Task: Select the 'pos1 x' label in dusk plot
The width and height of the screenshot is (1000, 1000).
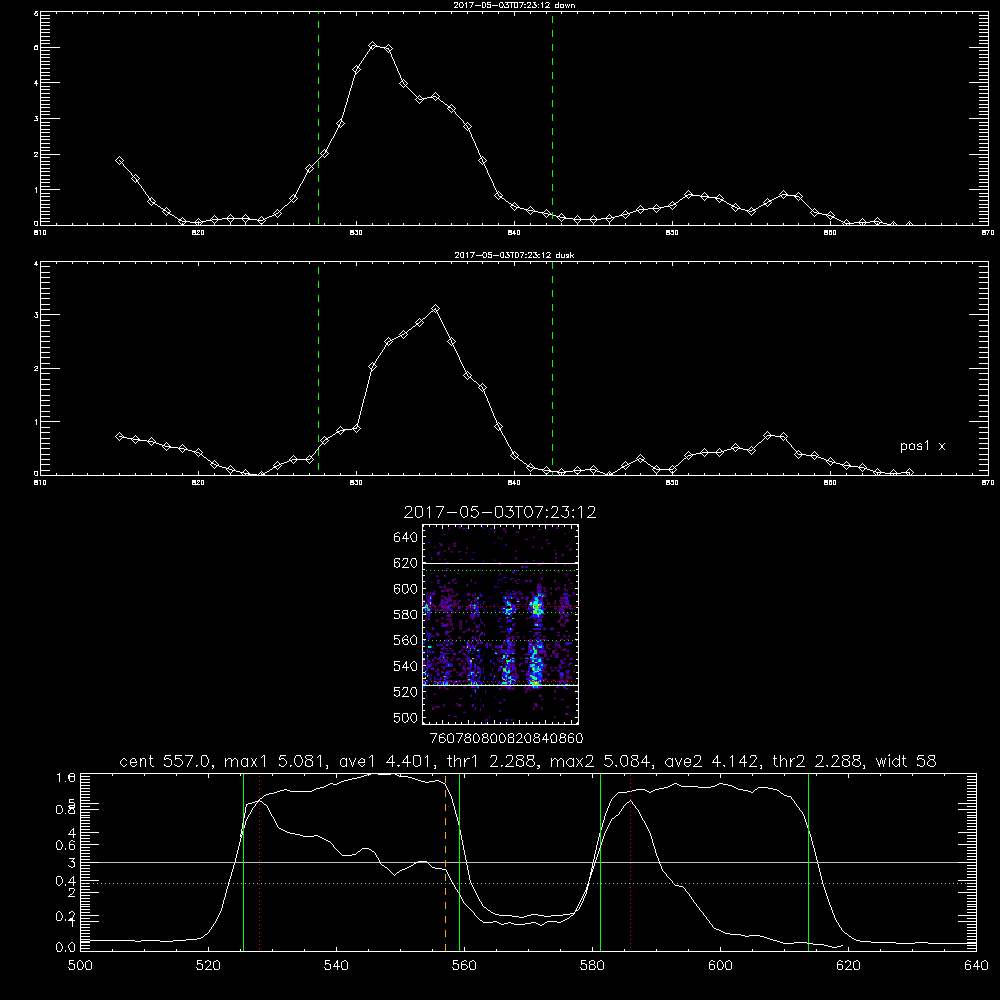Action: tap(922, 446)
